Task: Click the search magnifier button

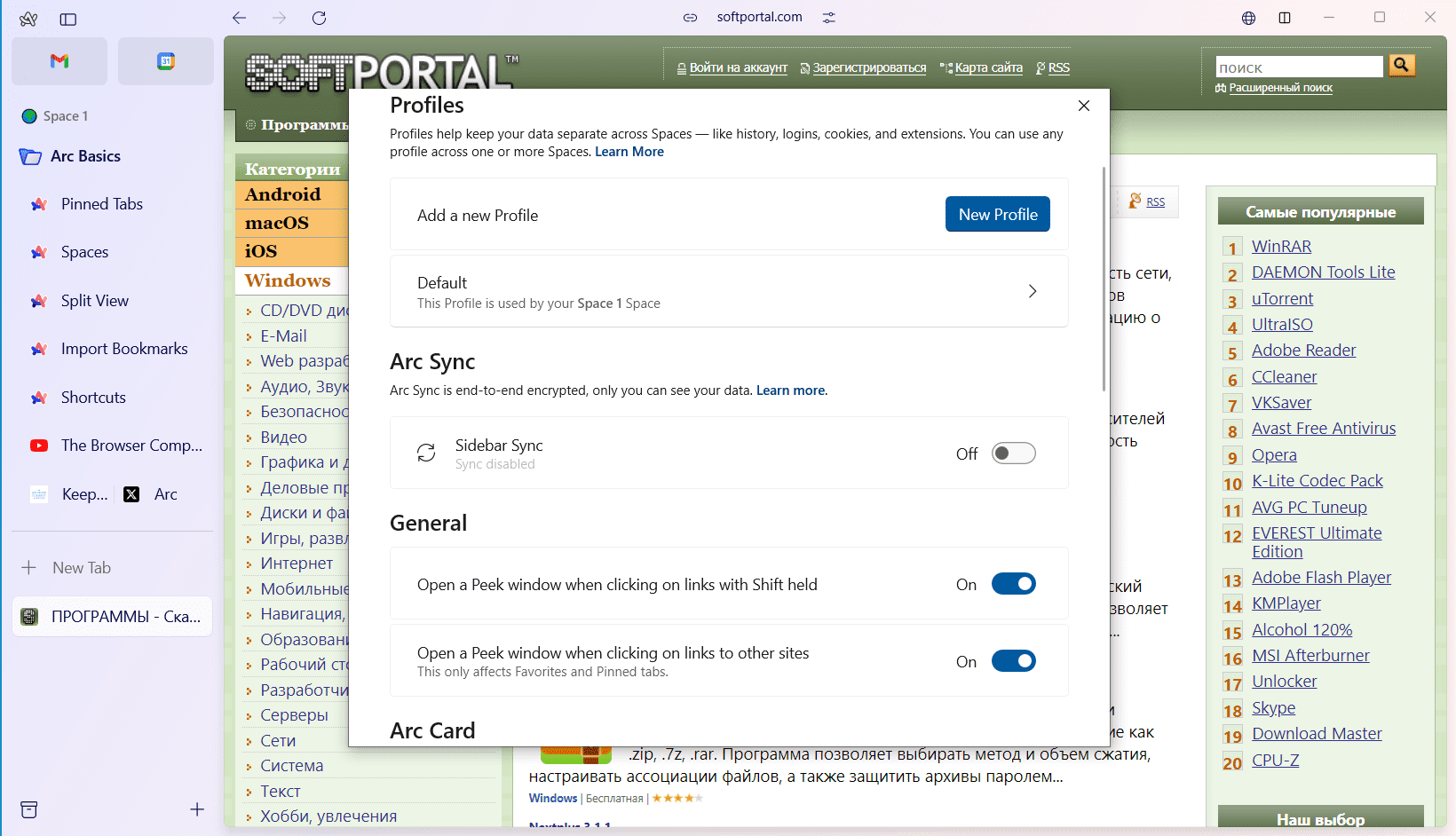Action: click(1402, 65)
